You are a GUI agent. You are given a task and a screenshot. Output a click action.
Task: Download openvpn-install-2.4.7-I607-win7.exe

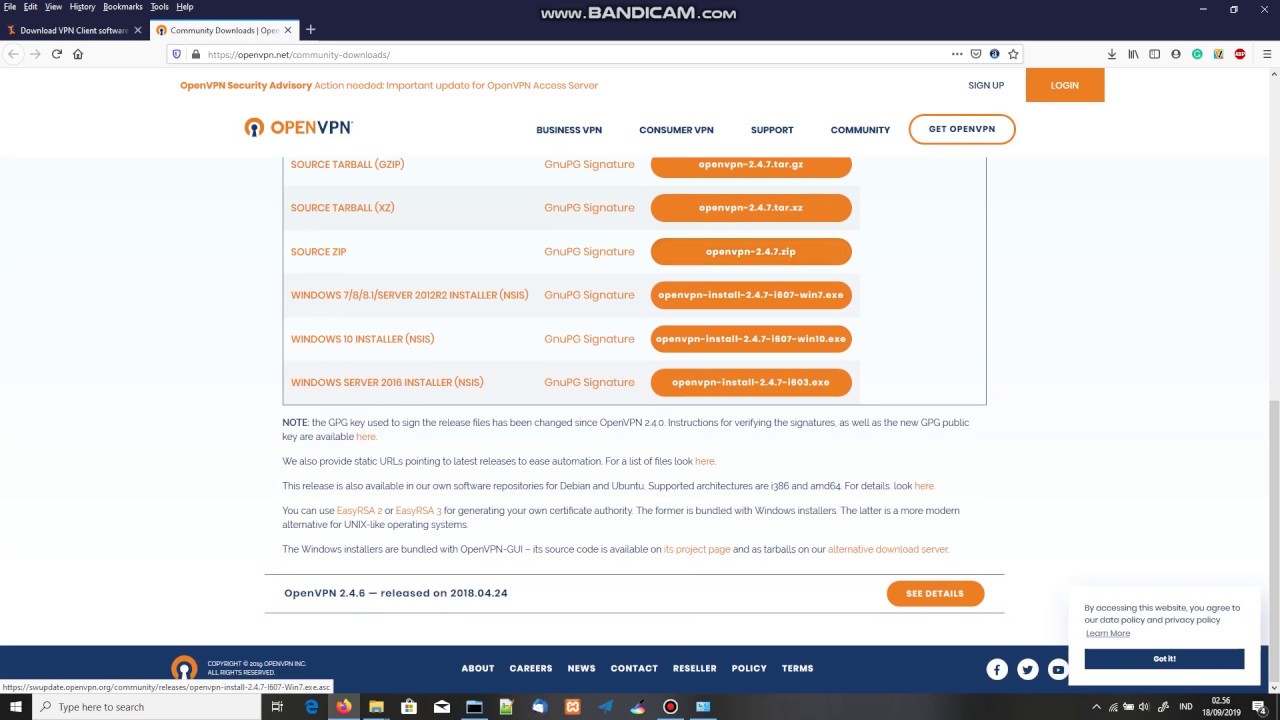click(x=751, y=295)
